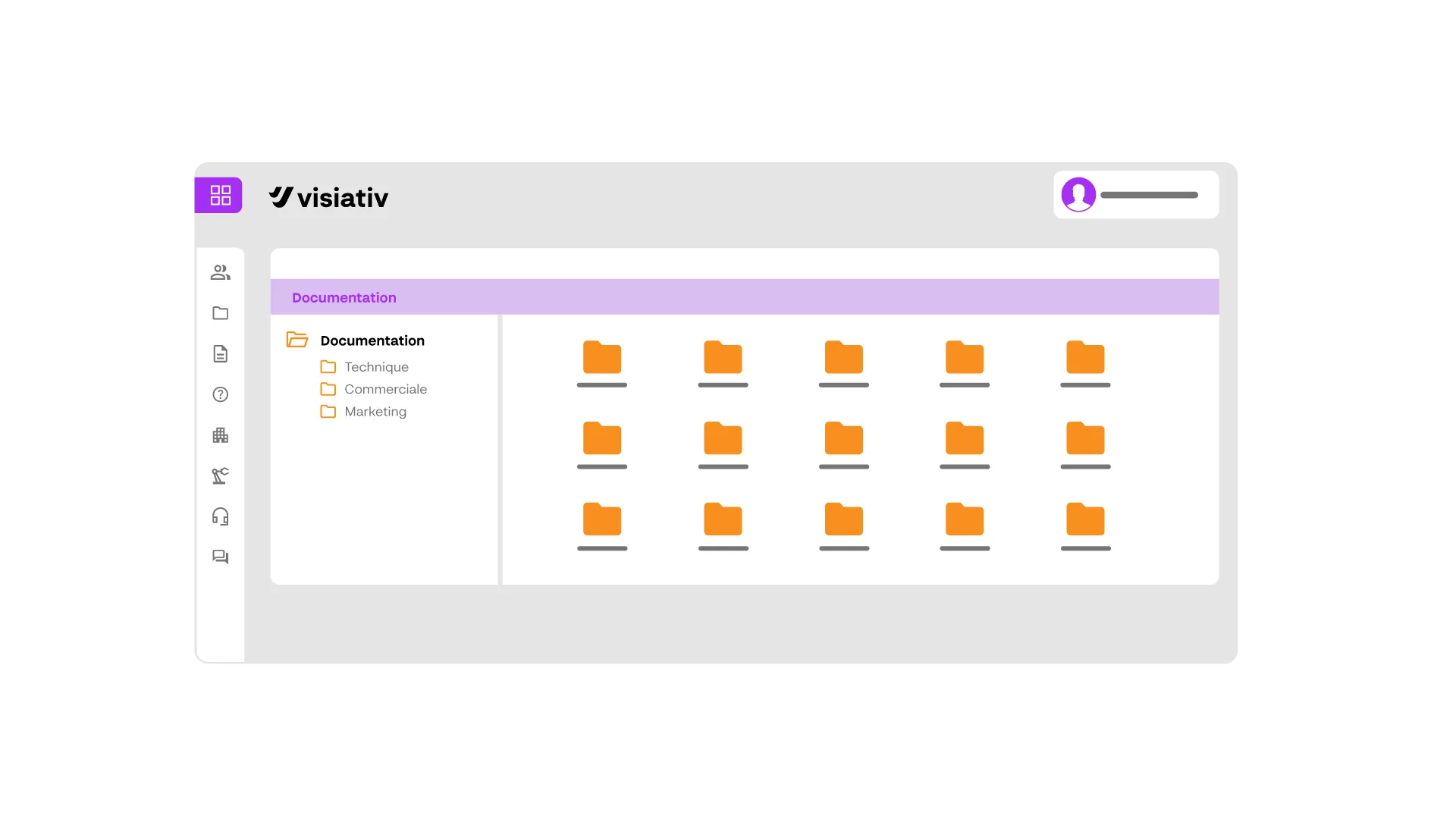1456x819 pixels.
Task: Open the document file sidebar icon
Action: [220, 353]
